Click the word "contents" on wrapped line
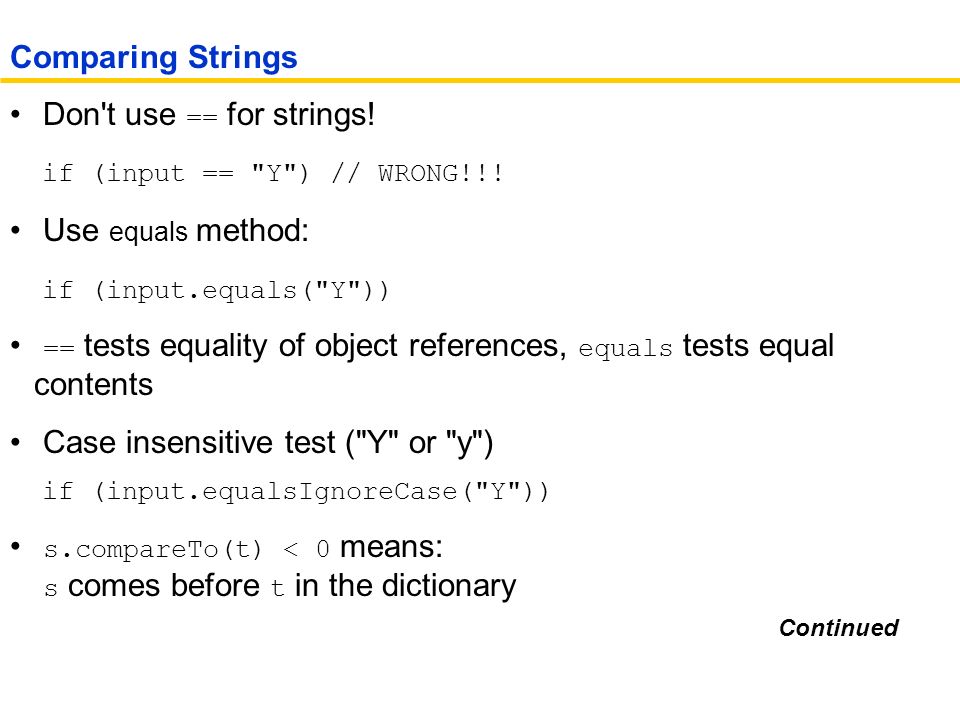Image resolution: width=960 pixels, height=720 pixels. tap(94, 385)
